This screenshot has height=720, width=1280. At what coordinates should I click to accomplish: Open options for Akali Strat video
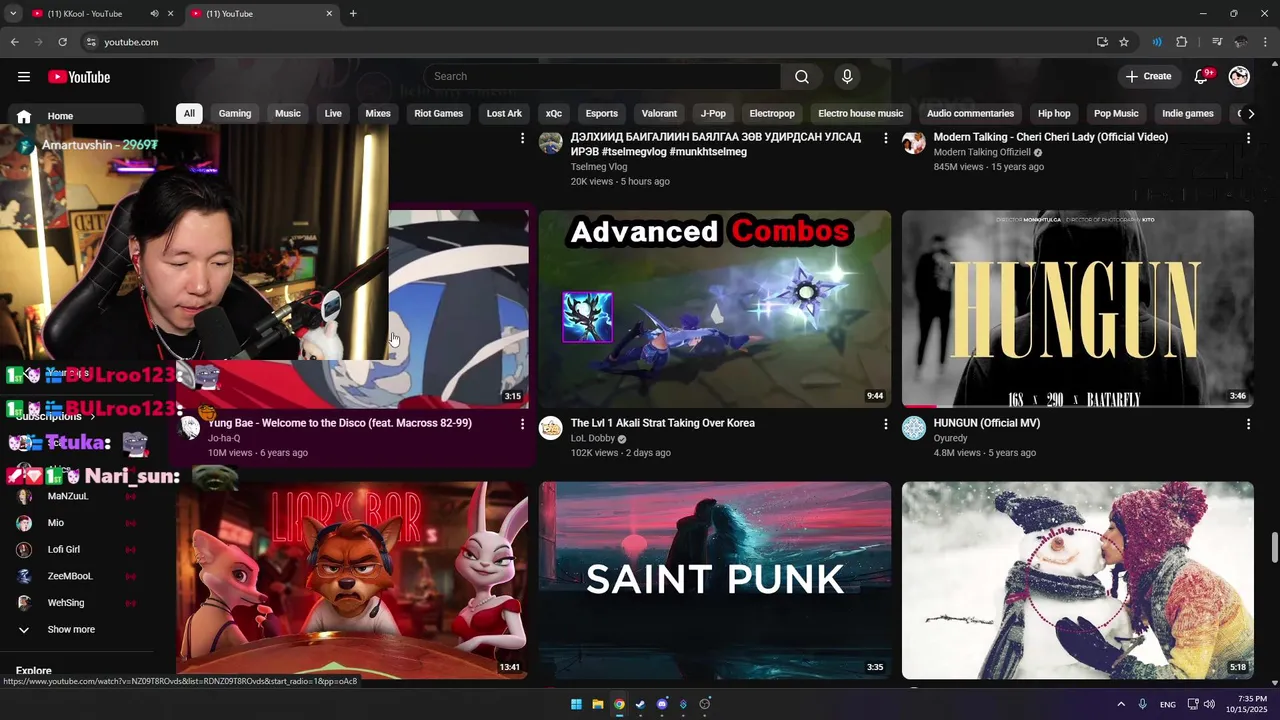pos(885,424)
